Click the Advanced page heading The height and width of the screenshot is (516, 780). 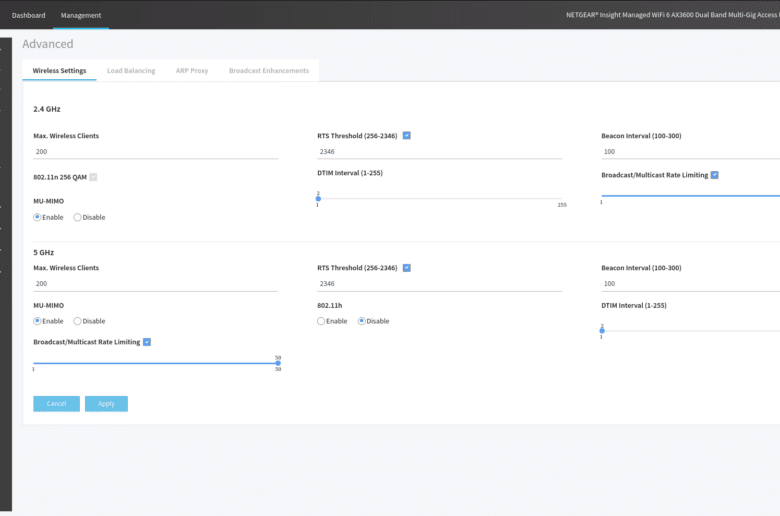[48, 44]
